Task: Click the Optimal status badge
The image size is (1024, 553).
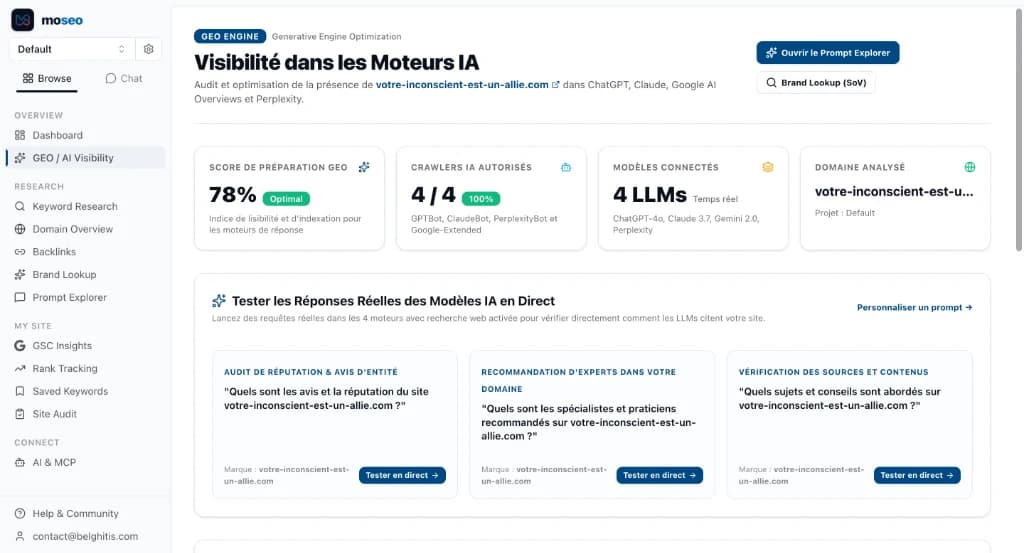Action: pos(286,198)
